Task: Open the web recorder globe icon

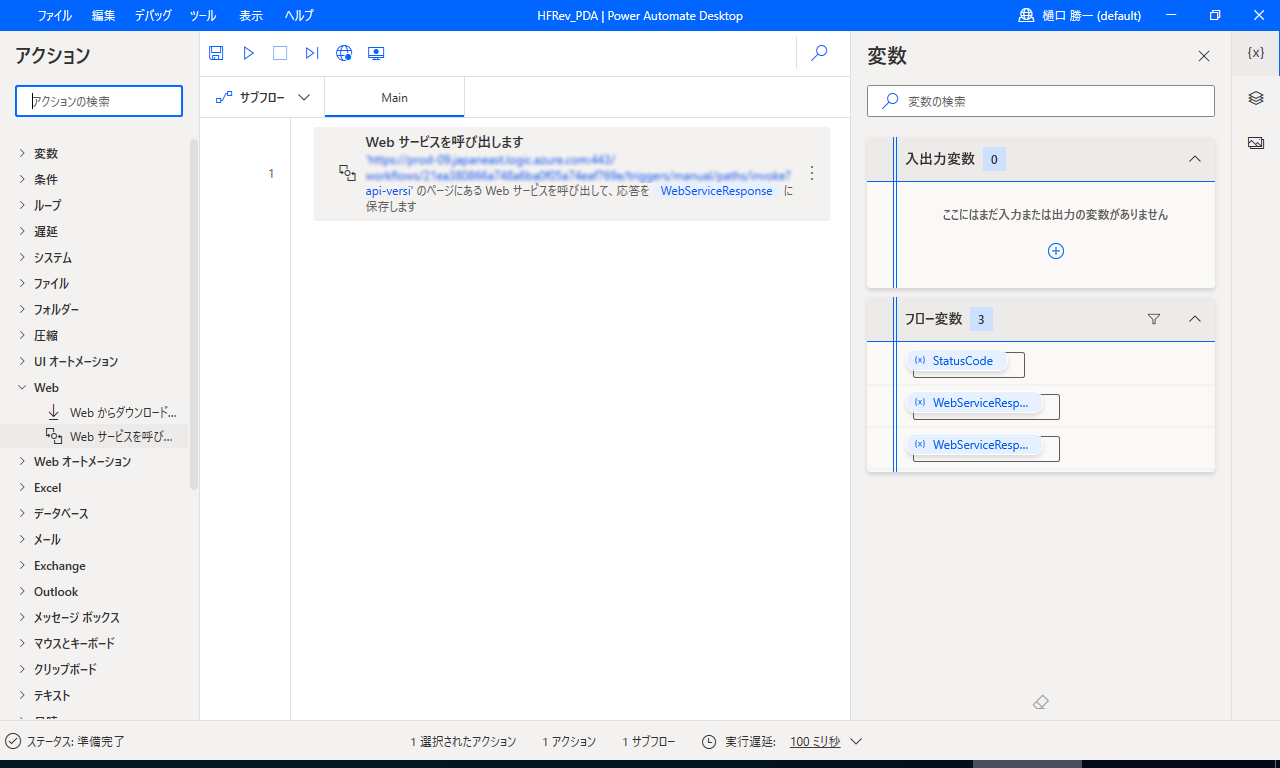Action: coord(344,53)
